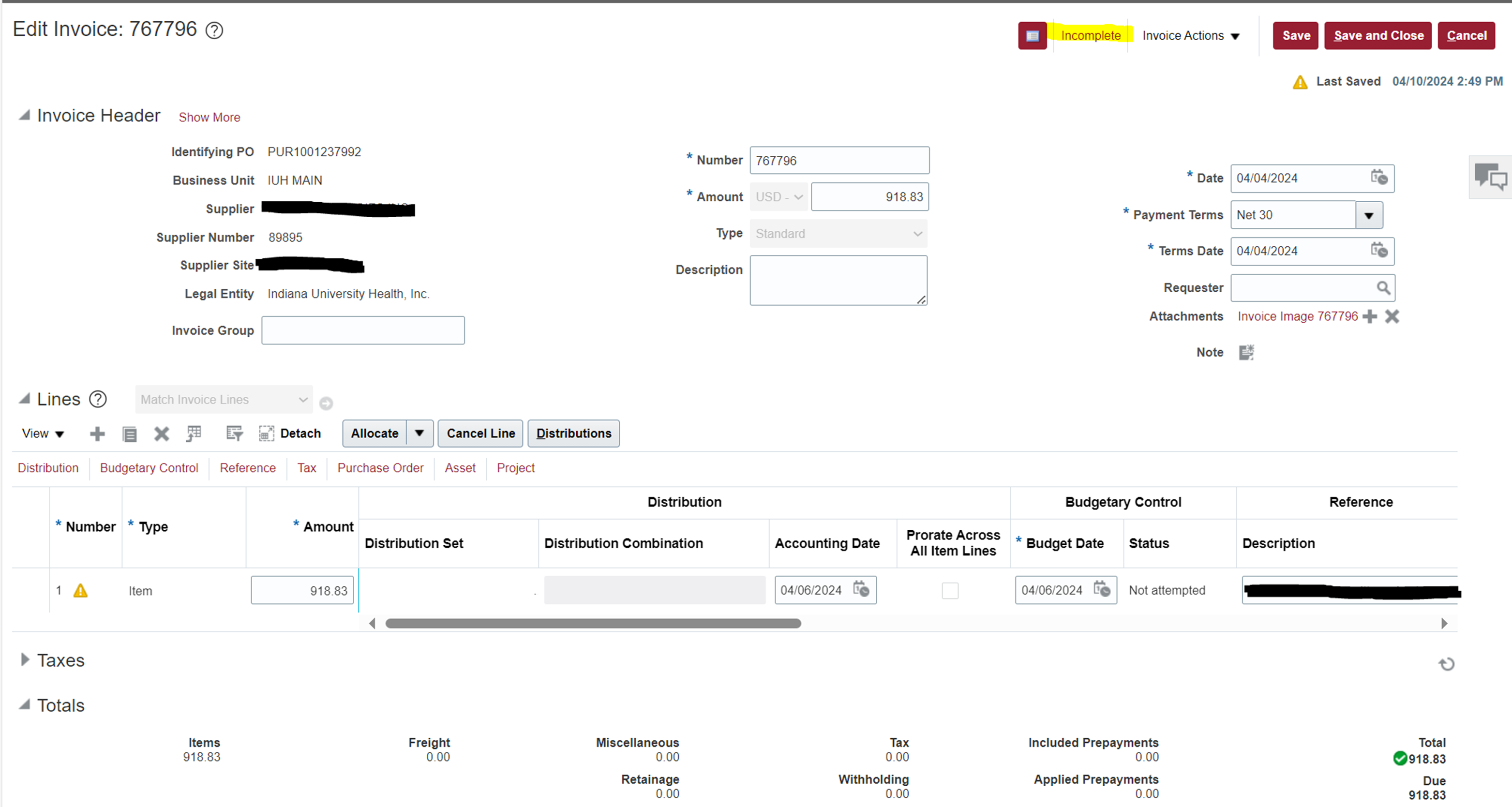
Task: Add an attachment to the invoice
Action: click(x=1371, y=316)
